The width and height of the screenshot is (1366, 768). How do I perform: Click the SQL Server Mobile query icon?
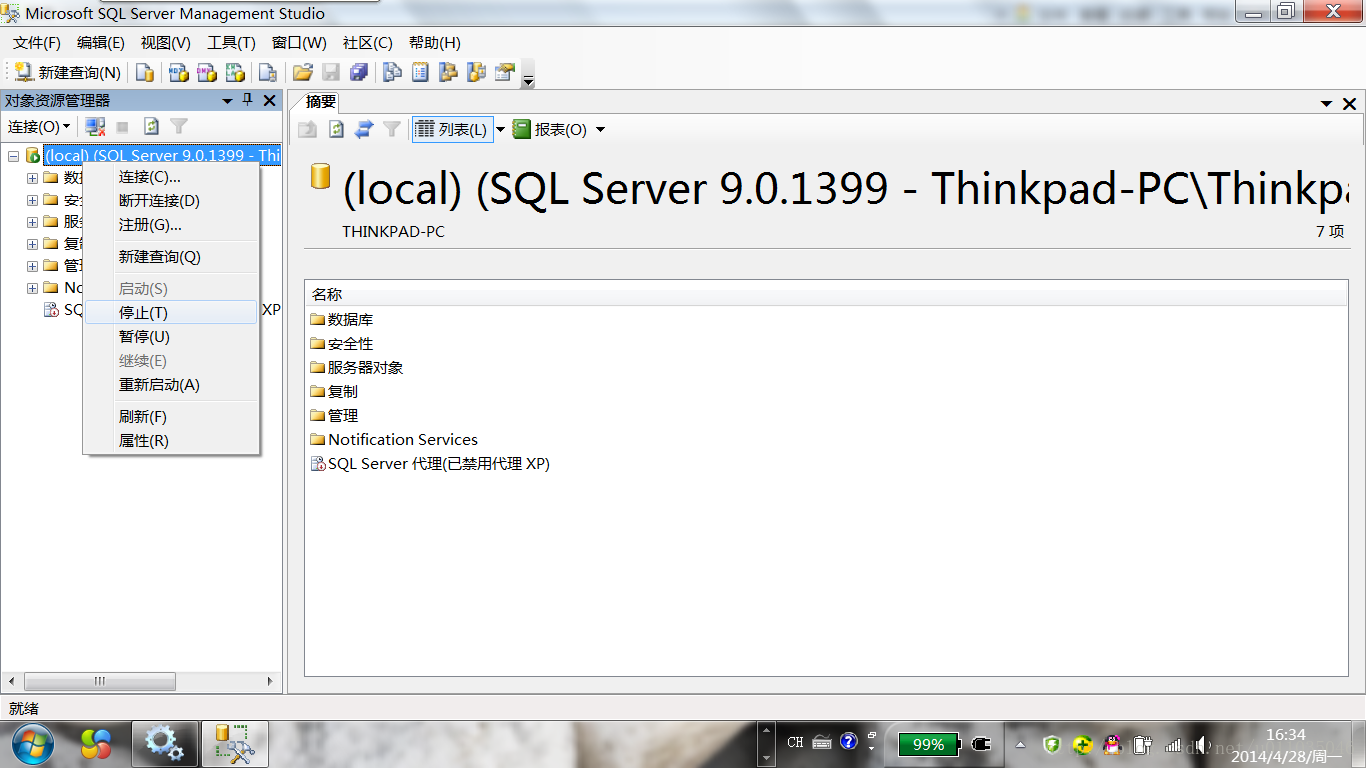point(268,72)
